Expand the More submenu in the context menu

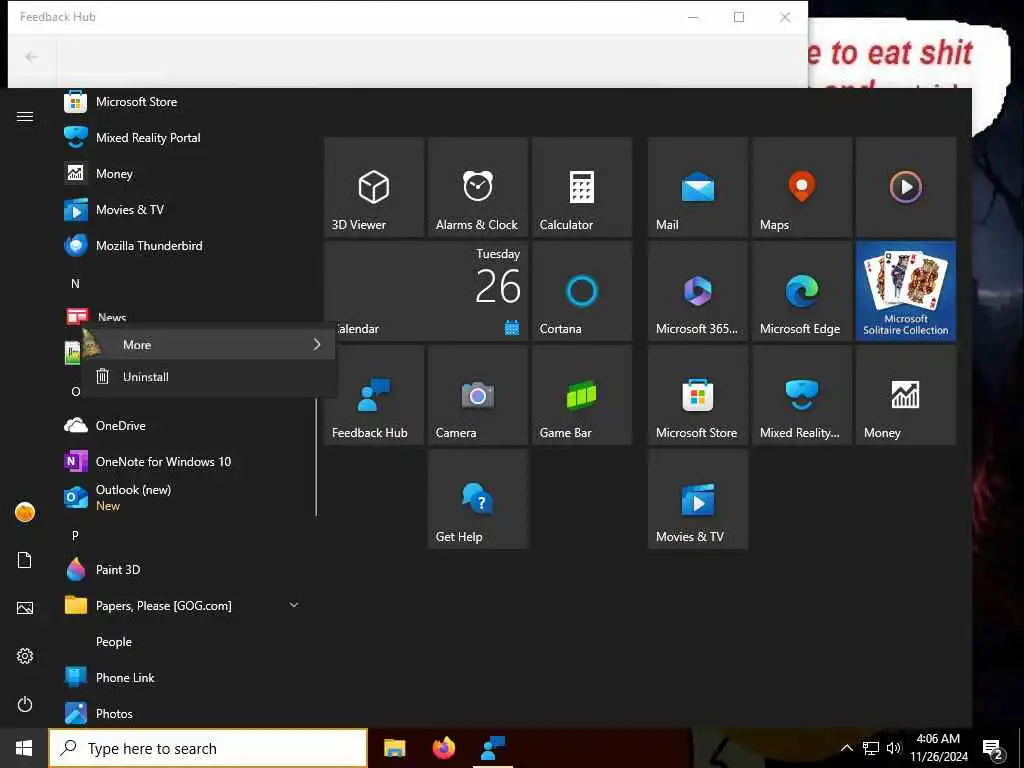pyautogui.click(x=209, y=344)
